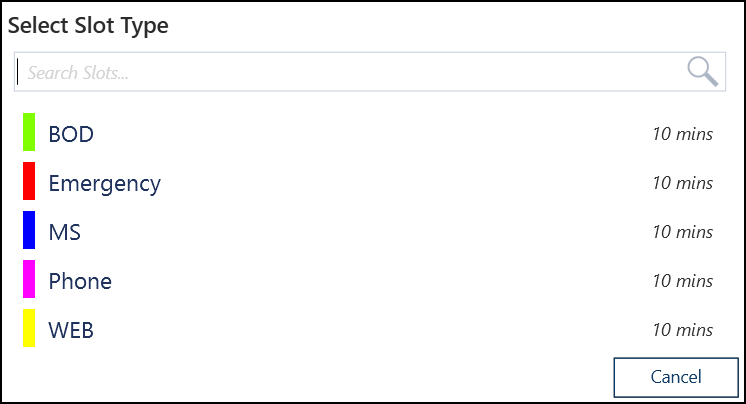Choose the WEB slot type

[x=71, y=330]
